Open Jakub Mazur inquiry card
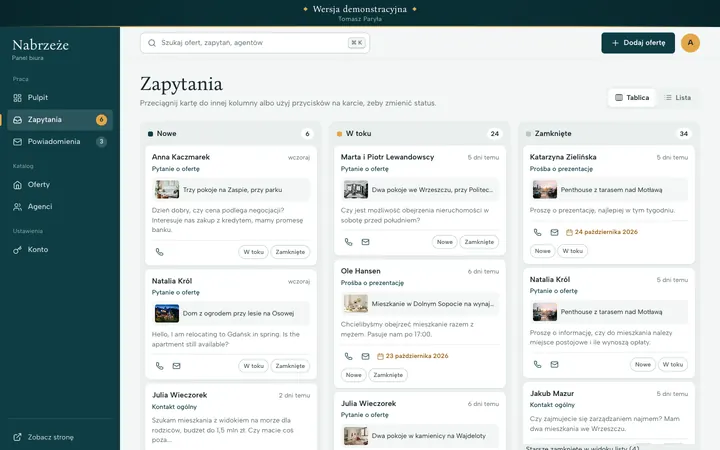Viewport: 720px width, 450px height. pyautogui.click(x=609, y=413)
